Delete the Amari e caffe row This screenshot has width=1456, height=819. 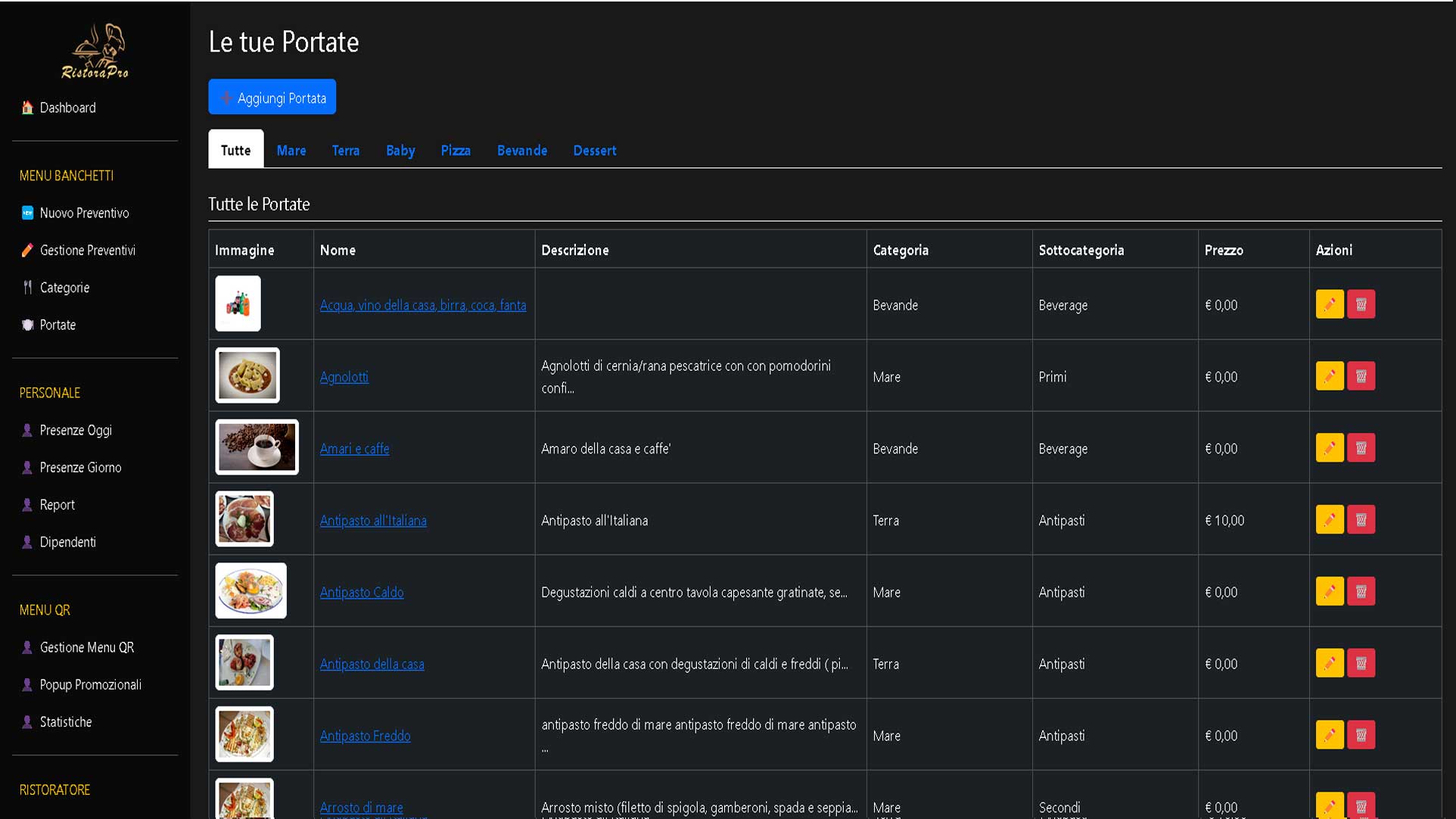1361,448
